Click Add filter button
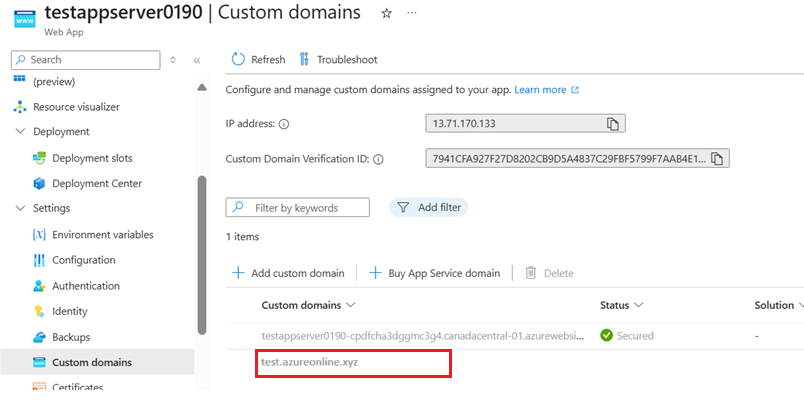This screenshot has width=804, height=404. 429,208
